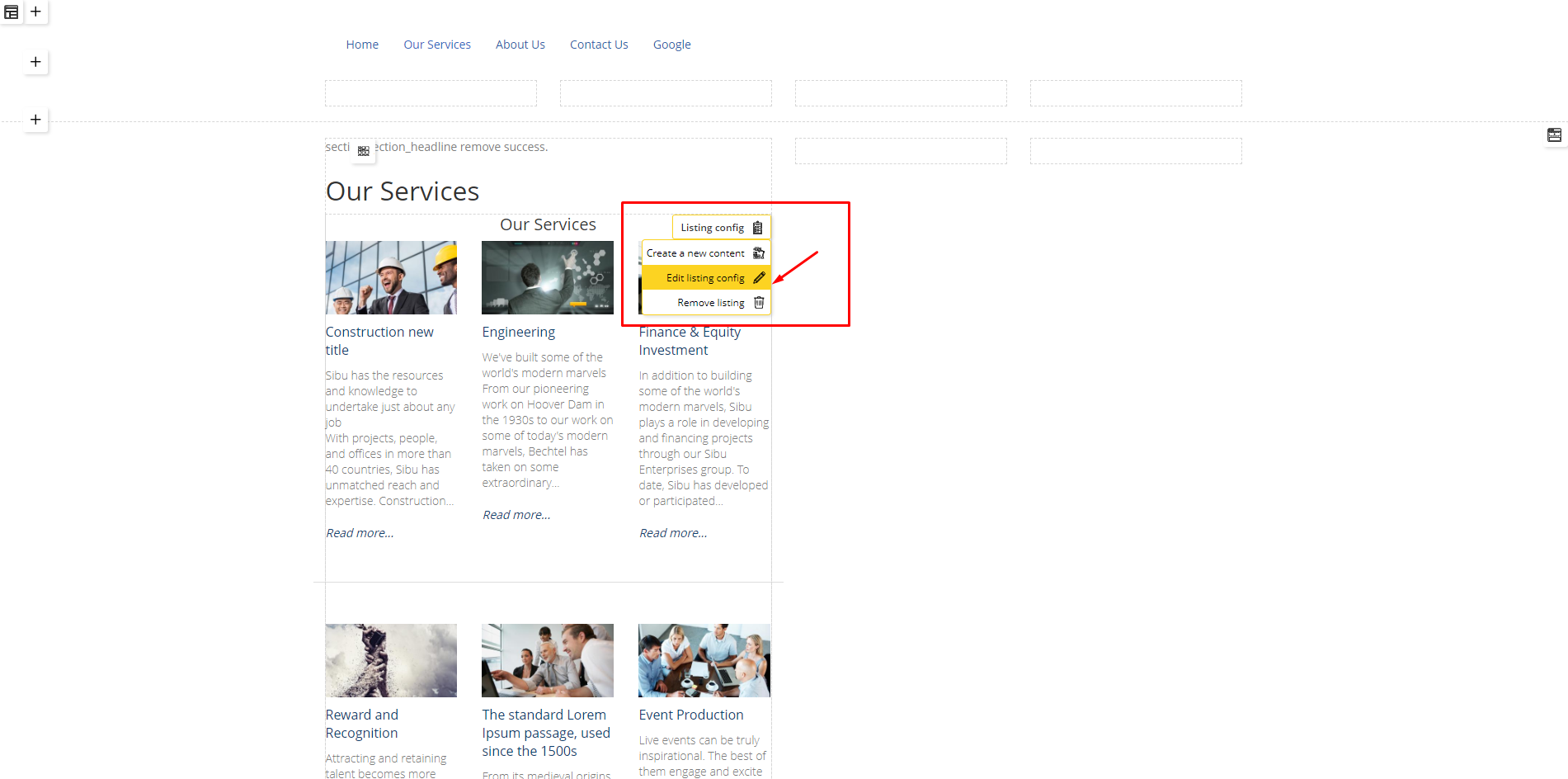
Task: Click the first empty dashed placeholder block
Action: (431, 93)
